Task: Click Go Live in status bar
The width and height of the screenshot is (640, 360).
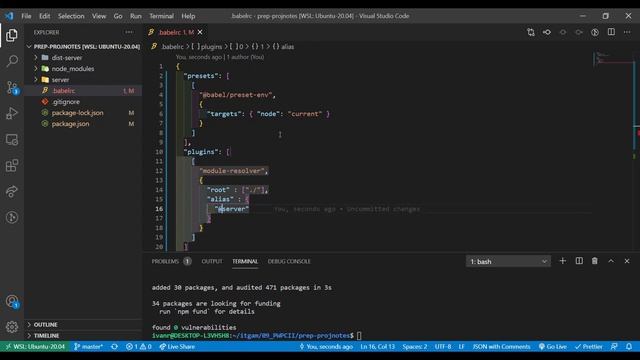Action: point(553,347)
